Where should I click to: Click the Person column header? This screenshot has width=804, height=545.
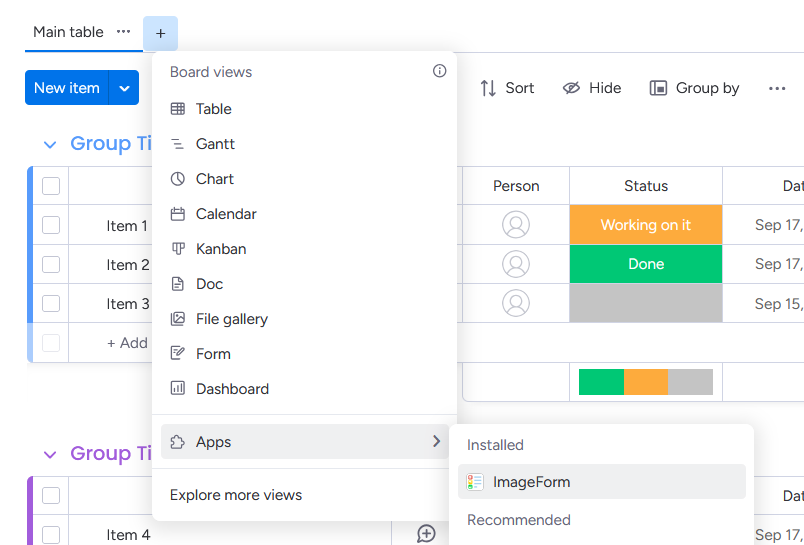[x=516, y=186]
